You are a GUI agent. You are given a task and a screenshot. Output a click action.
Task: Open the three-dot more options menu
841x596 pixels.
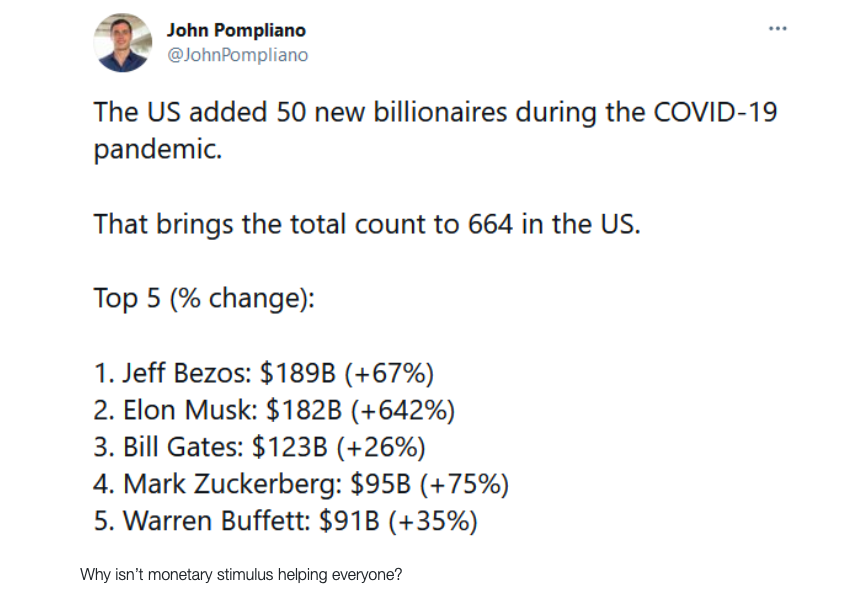tap(777, 28)
